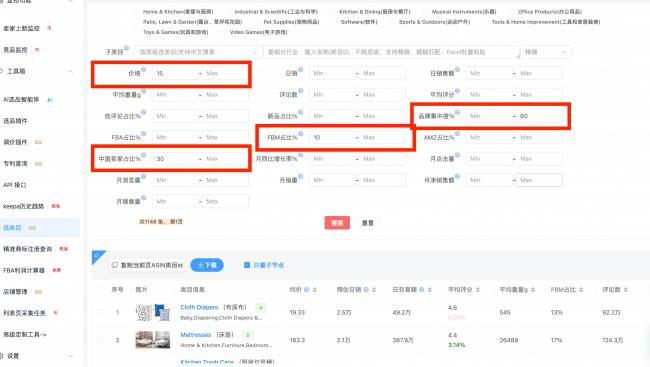650x367 pixels.
Task: Click the help icon next to 平均重量g
Action: pyautogui.click(x=143, y=91)
